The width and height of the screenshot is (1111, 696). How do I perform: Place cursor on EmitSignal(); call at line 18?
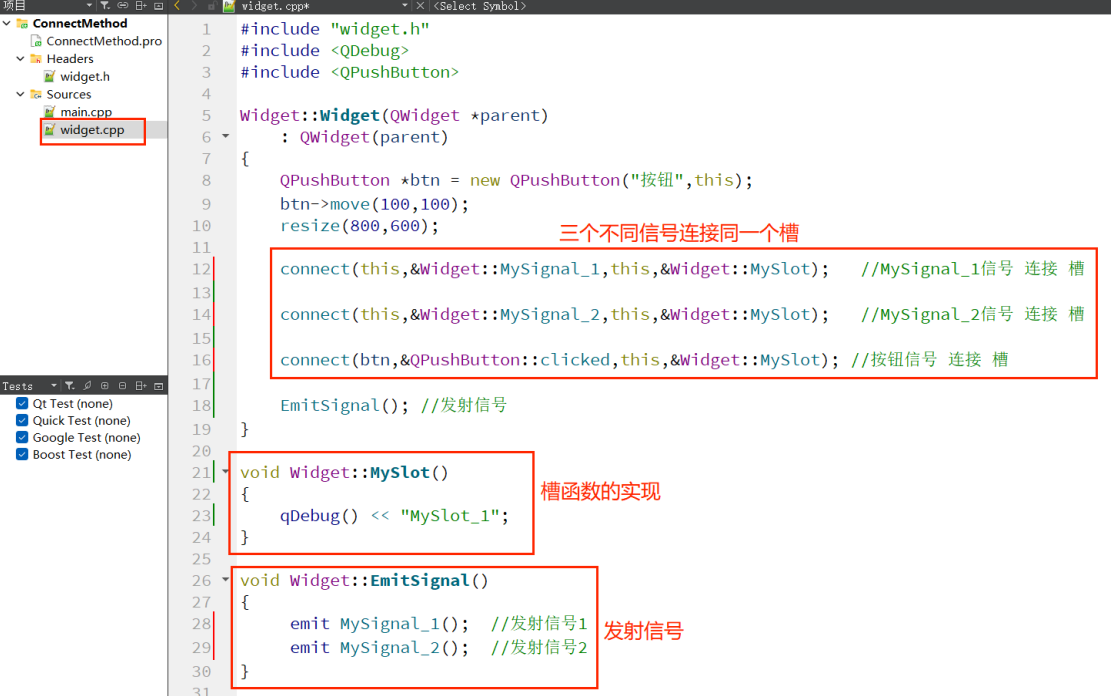344,405
